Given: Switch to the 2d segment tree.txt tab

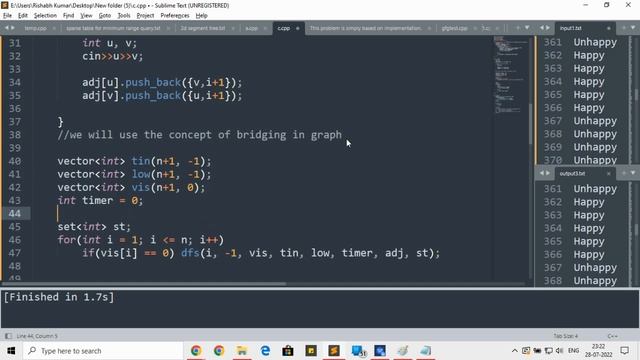Looking at the screenshot, I should pos(203,28).
